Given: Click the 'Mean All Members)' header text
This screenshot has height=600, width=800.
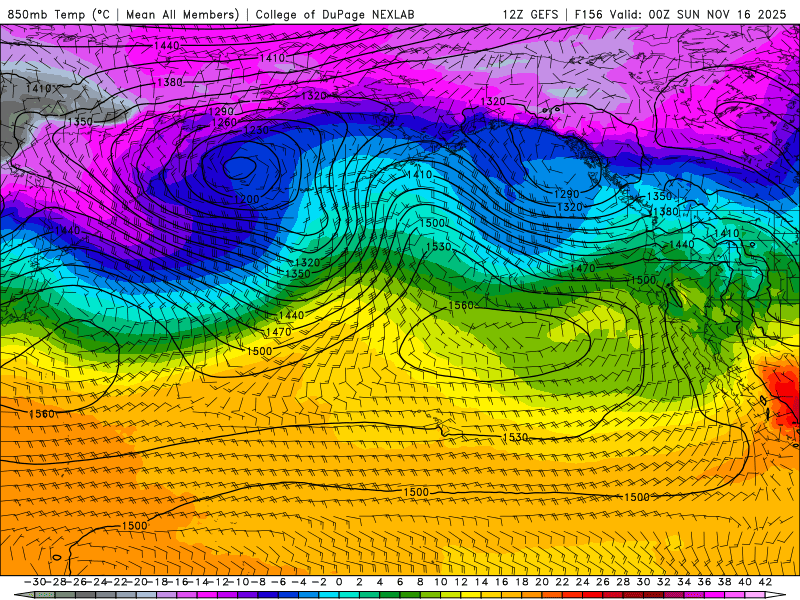Looking at the screenshot, I should [183, 14].
